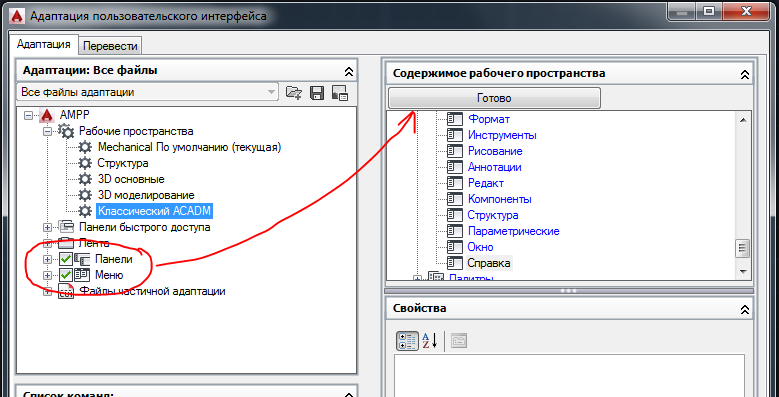
Task: Select Структура in workspace contents list
Action: [x=493, y=215]
